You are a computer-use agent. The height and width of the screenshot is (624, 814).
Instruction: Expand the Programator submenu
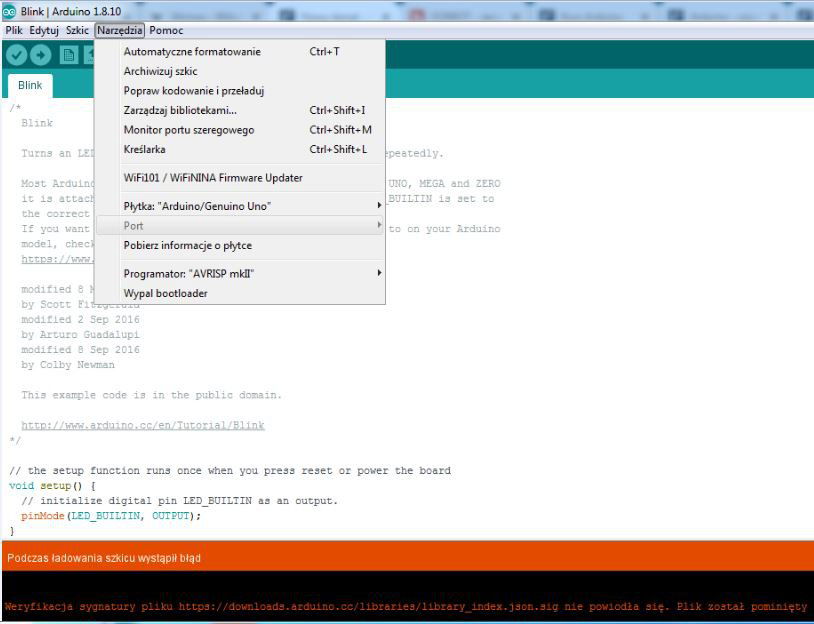point(240,274)
